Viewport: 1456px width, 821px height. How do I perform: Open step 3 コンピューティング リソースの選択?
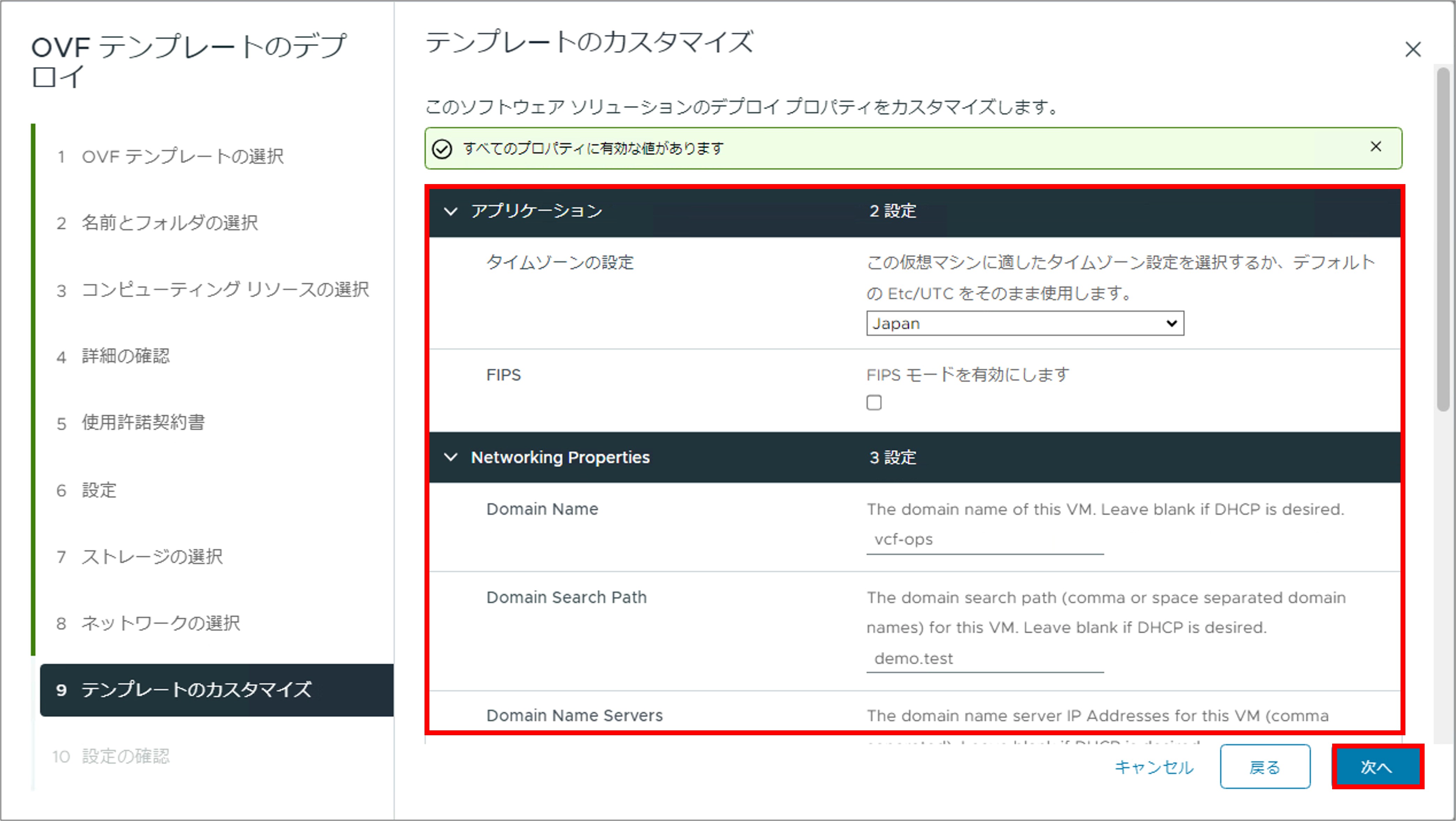(224, 290)
